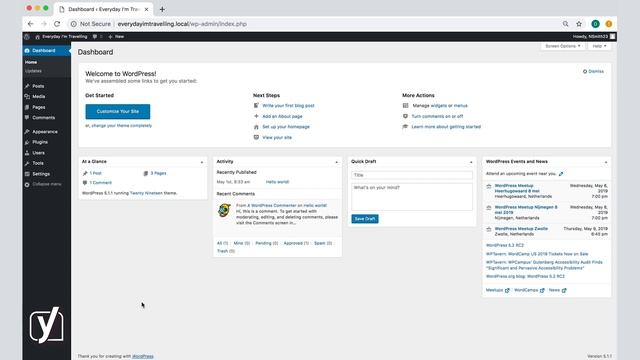Image resolution: width=640 pixels, height=360 pixels.
Task: Click change your theme completely link
Action: (x=122, y=126)
